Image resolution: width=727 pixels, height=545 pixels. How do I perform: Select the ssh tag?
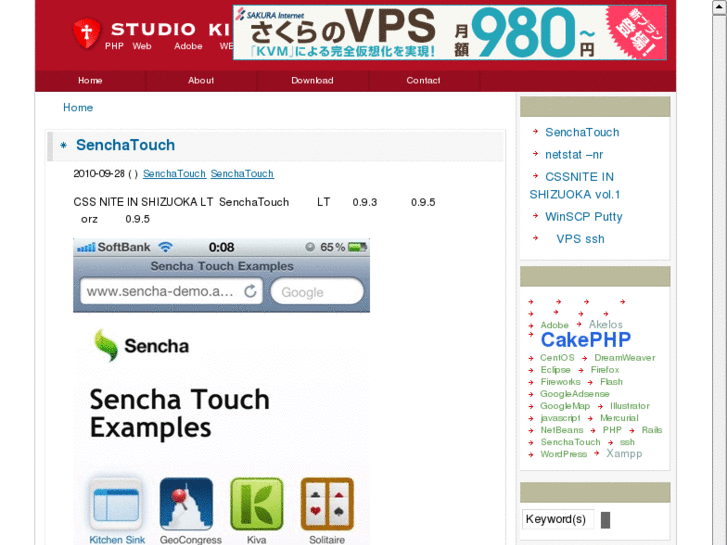point(627,442)
